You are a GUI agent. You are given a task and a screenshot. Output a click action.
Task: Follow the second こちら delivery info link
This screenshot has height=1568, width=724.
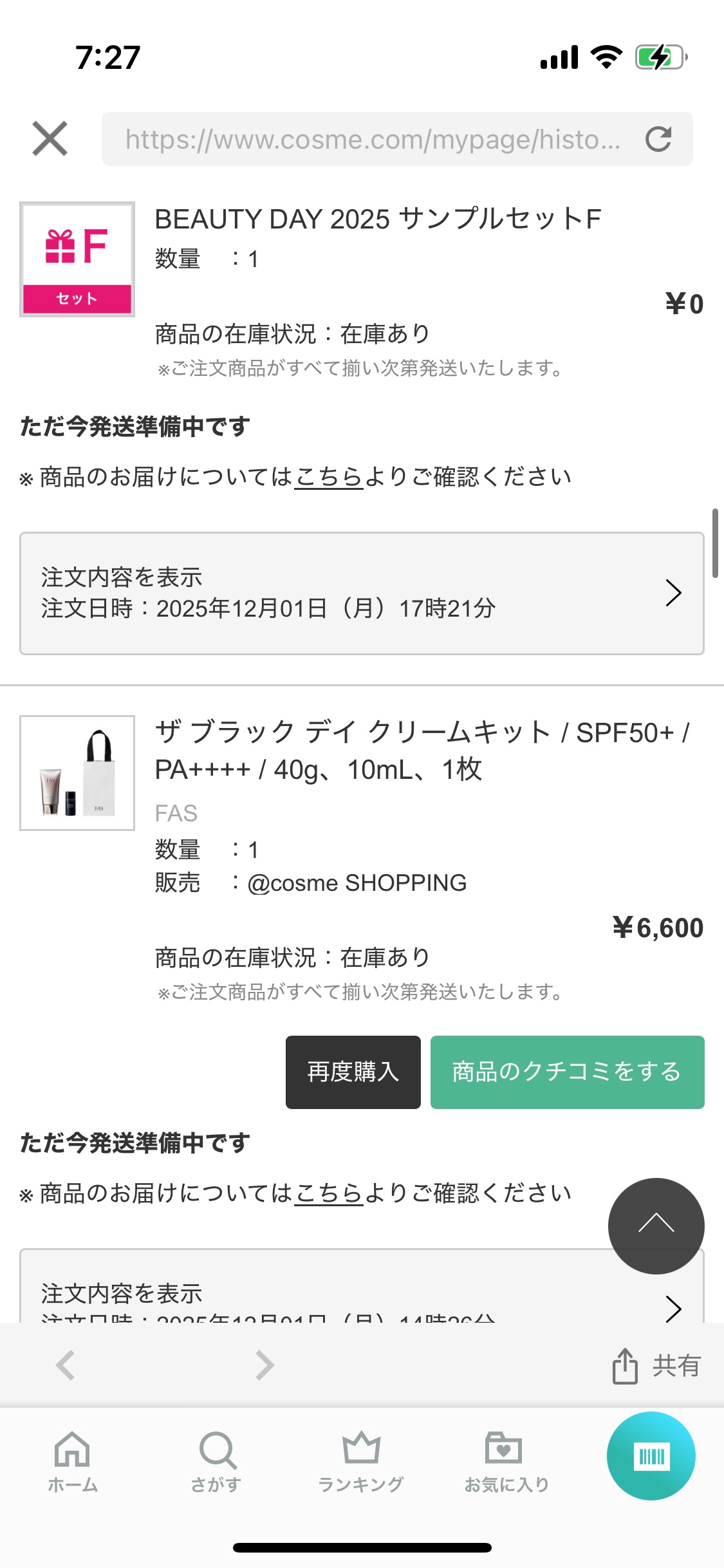(329, 1193)
